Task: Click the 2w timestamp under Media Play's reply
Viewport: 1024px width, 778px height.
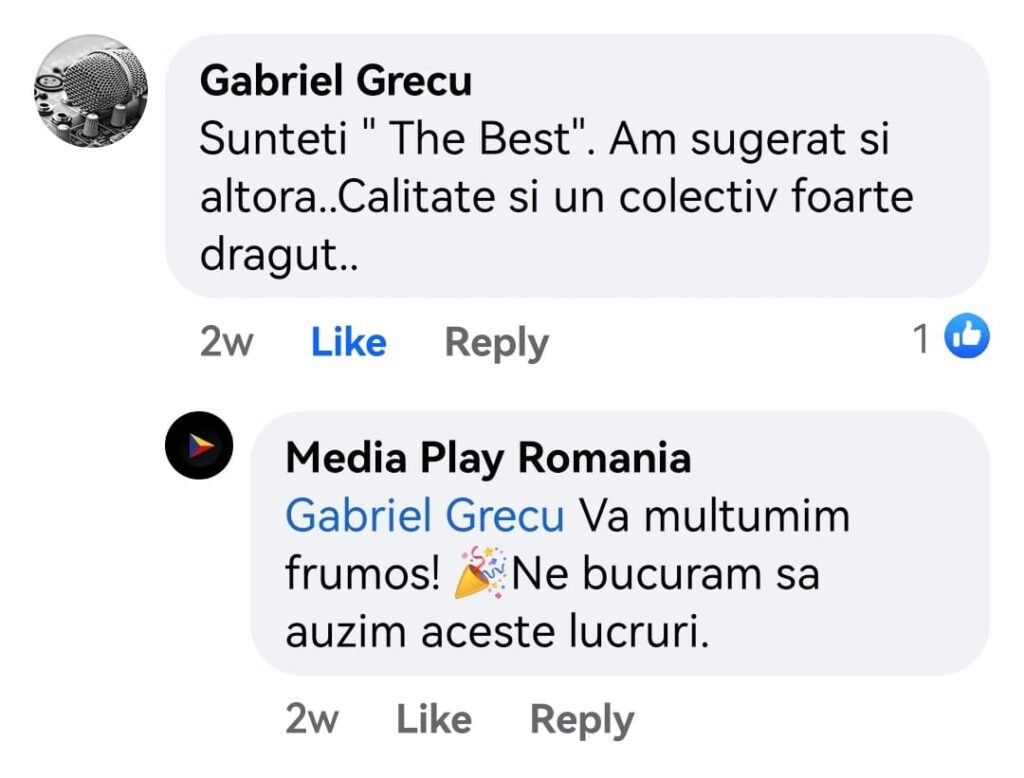Action: 312,719
